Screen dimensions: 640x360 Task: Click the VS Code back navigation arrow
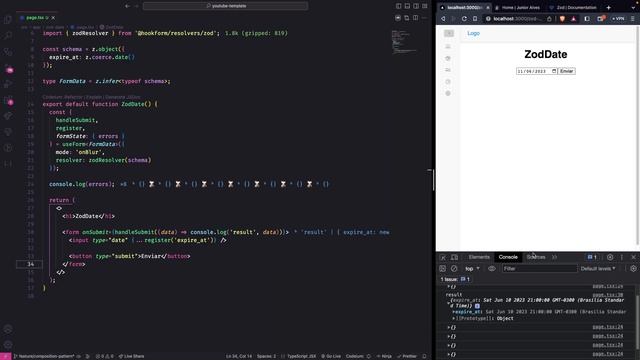[x=127, y=6]
